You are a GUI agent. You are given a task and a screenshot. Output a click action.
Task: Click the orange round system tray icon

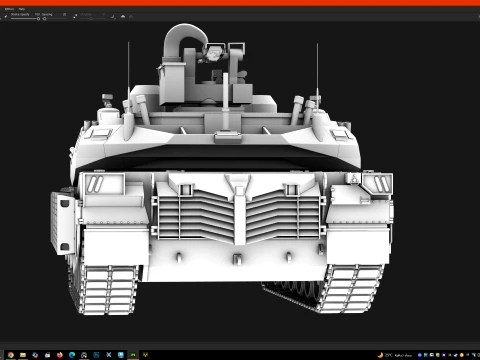tap(462, 355)
